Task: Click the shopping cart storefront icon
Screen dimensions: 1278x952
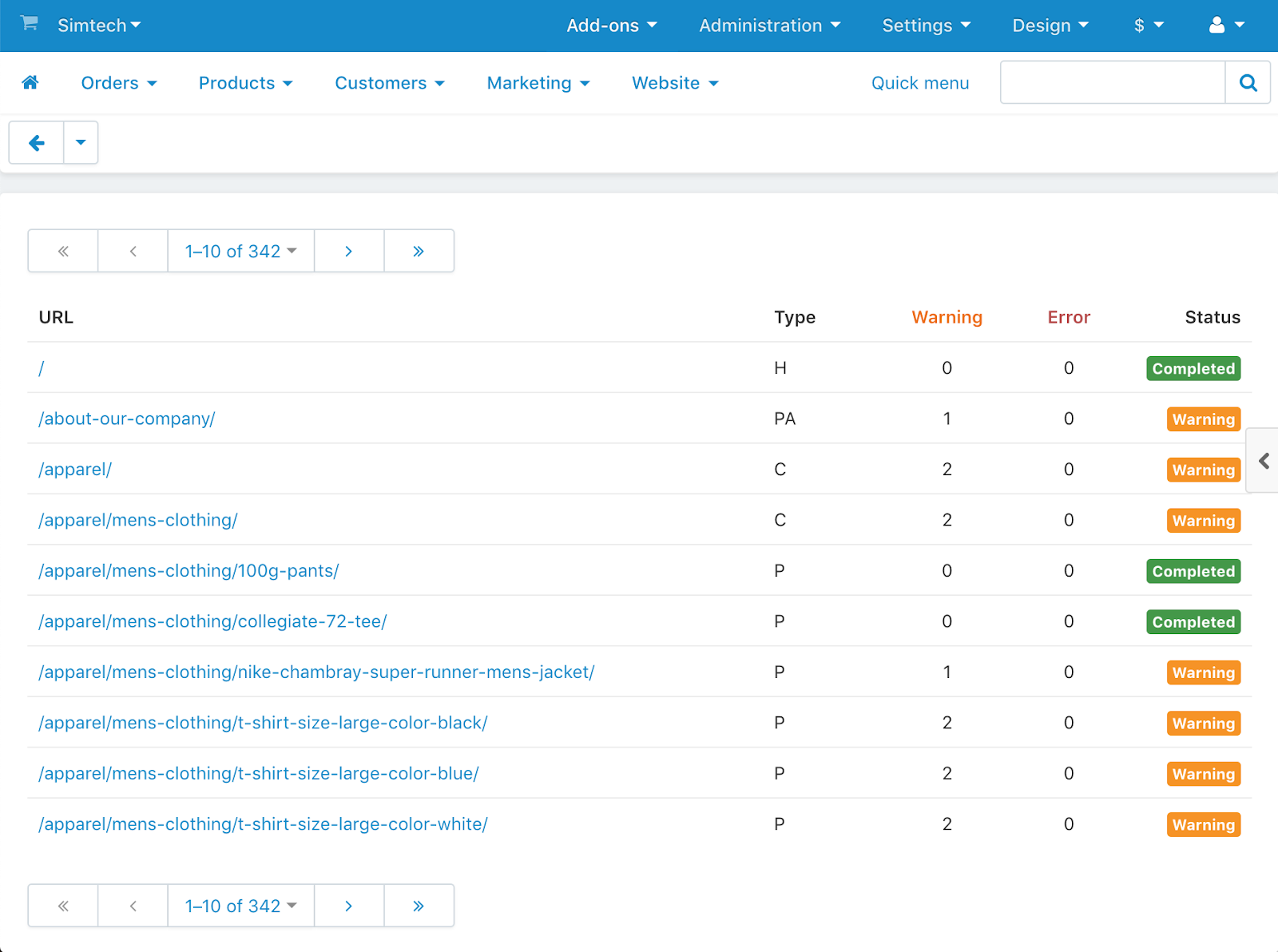Action: (30, 23)
